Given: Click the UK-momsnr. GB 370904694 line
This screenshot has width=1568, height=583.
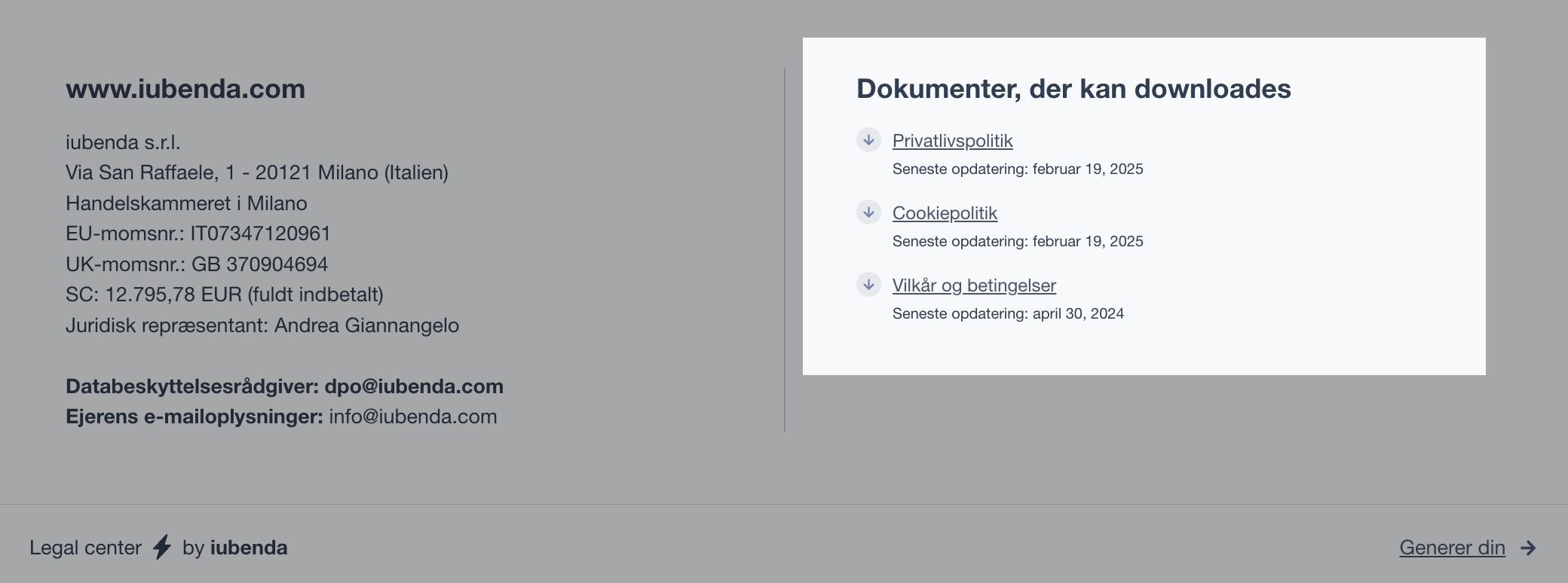Looking at the screenshot, I should tap(197, 264).
